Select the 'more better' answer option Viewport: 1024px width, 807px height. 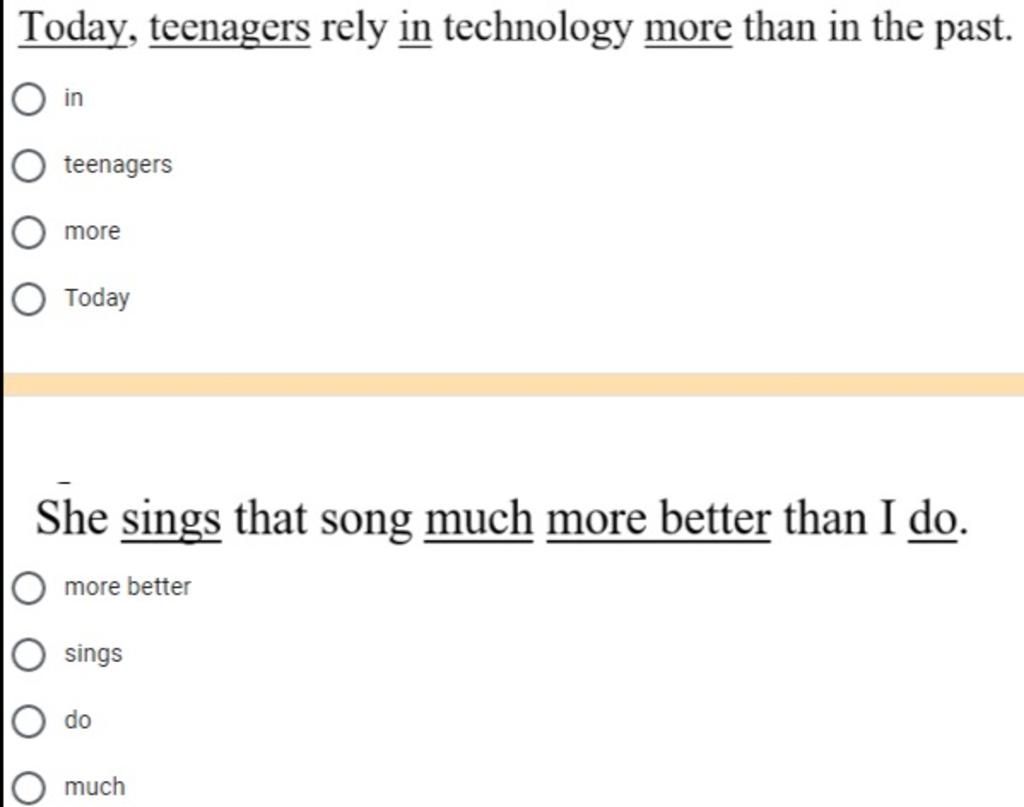[x=29, y=588]
